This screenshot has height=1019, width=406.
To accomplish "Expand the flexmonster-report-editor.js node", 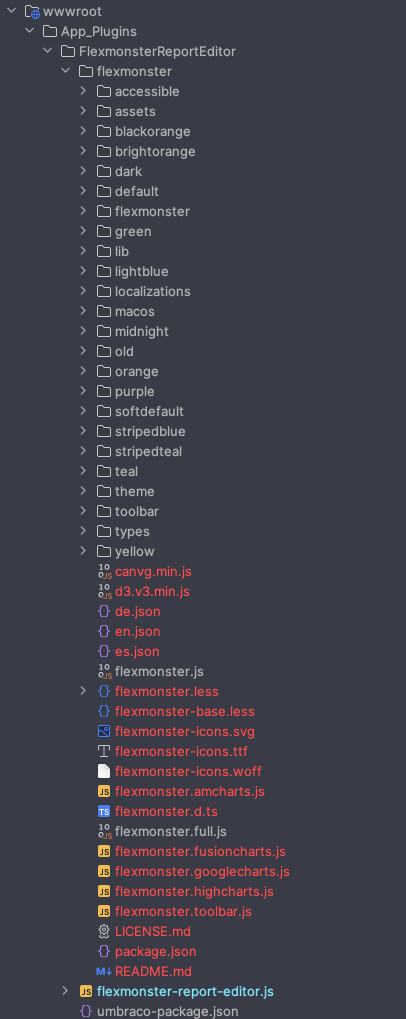I will tap(65, 991).
